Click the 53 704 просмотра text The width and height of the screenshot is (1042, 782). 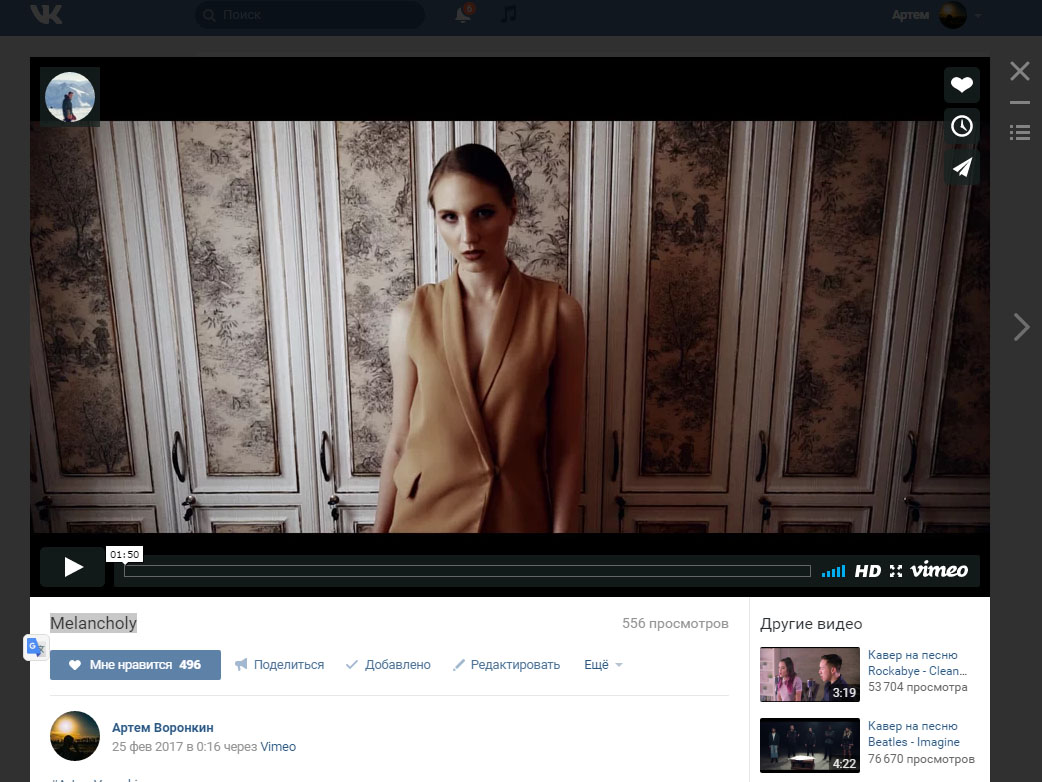(918, 687)
